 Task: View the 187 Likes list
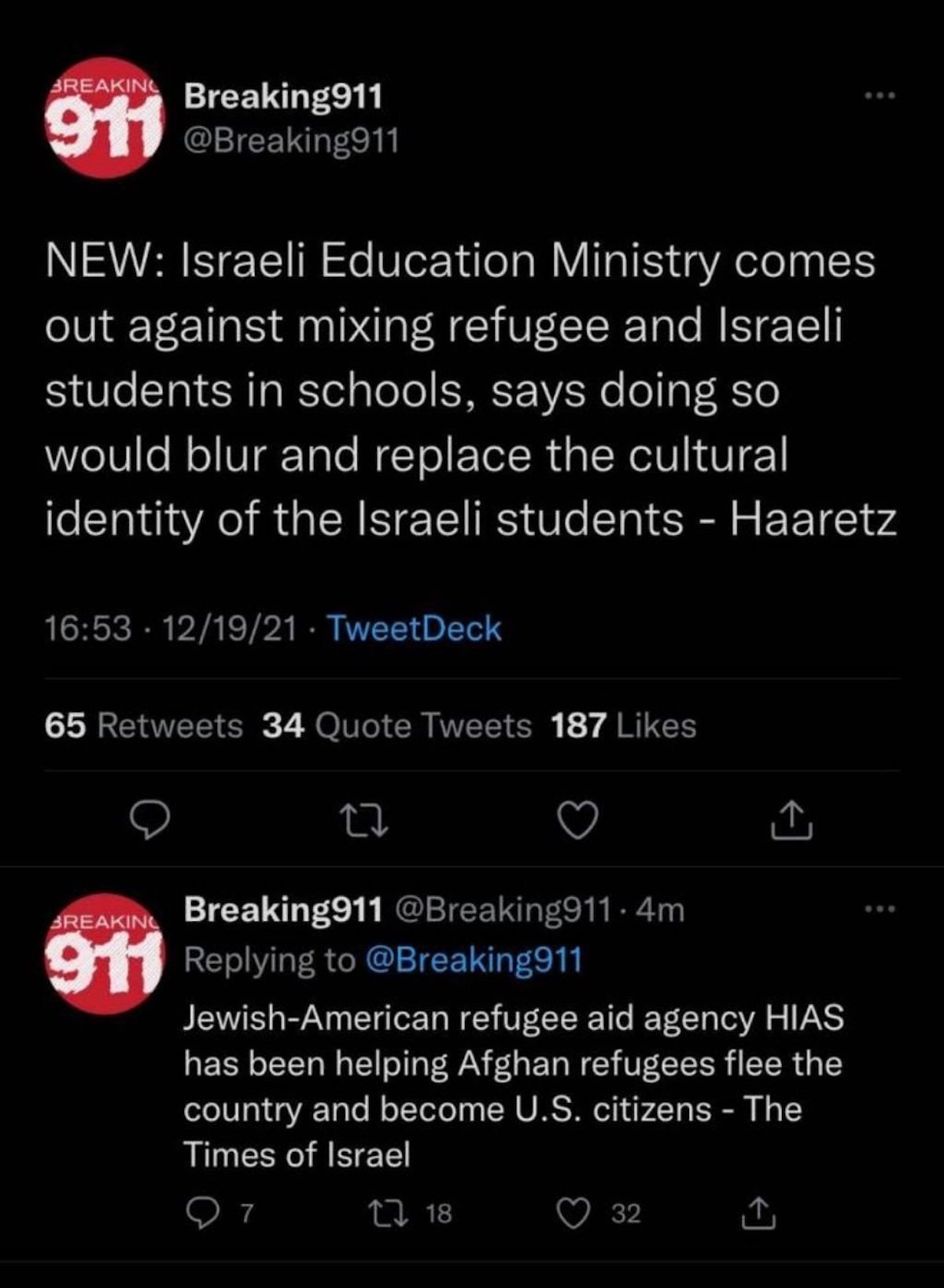[x=624, y=725]
